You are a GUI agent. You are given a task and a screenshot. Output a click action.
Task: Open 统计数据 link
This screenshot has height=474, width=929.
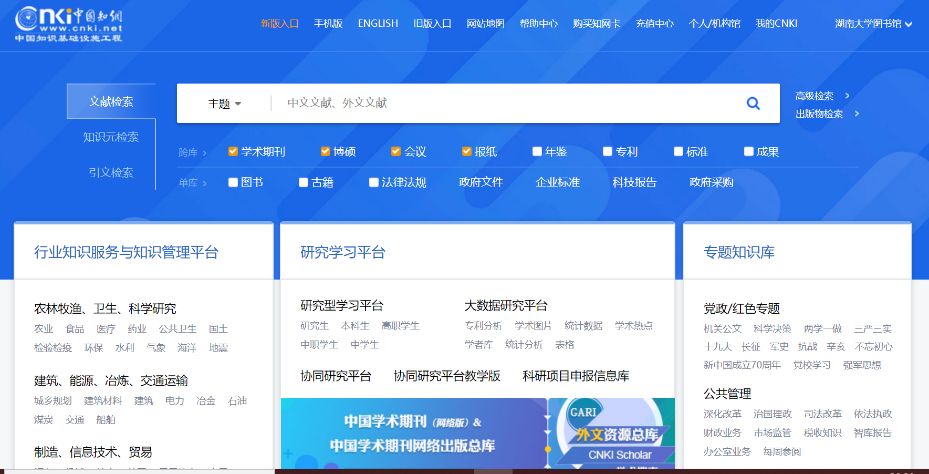click(x=584, y=326)
